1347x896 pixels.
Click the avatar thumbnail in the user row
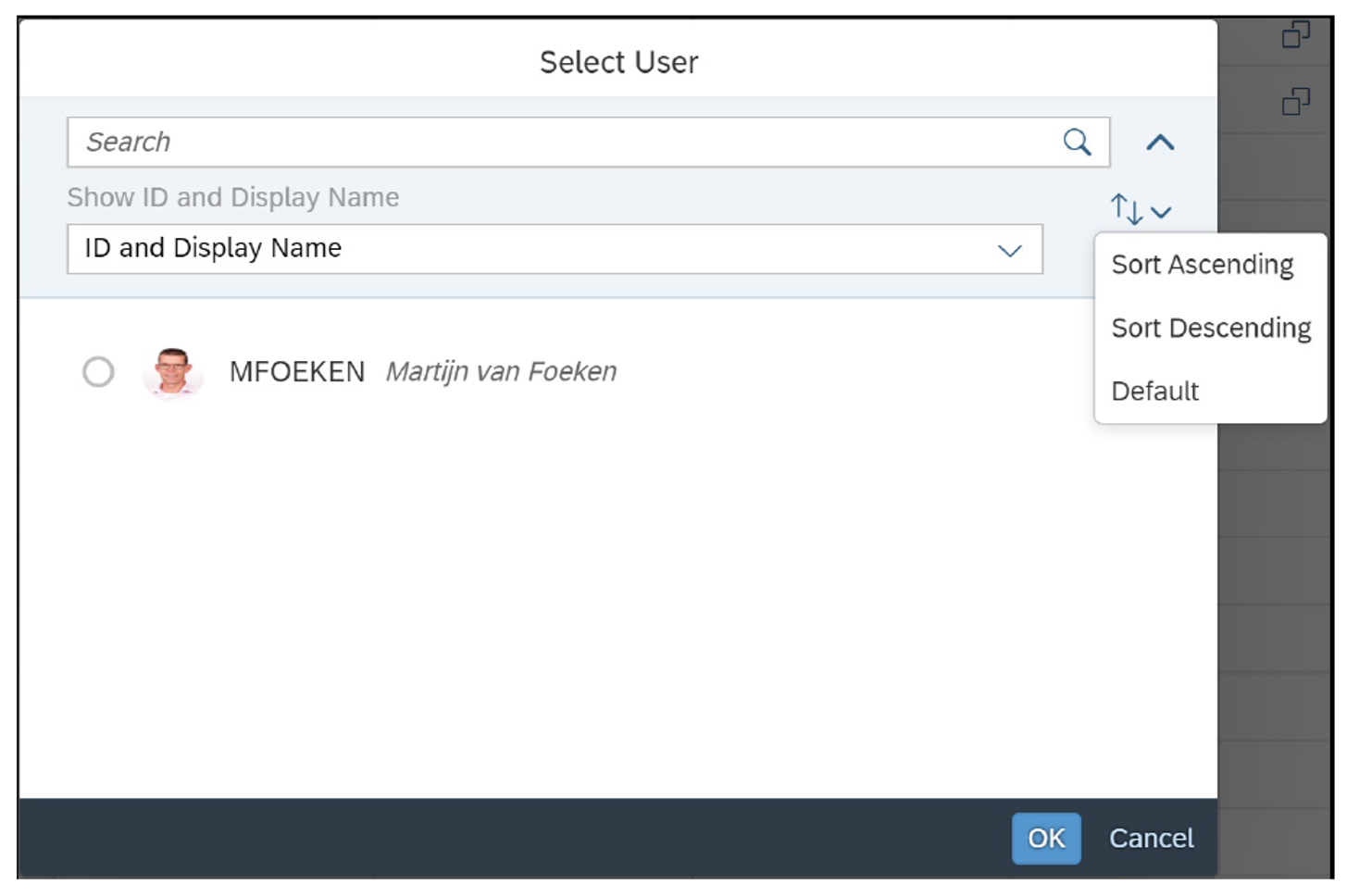click(172, 371)
